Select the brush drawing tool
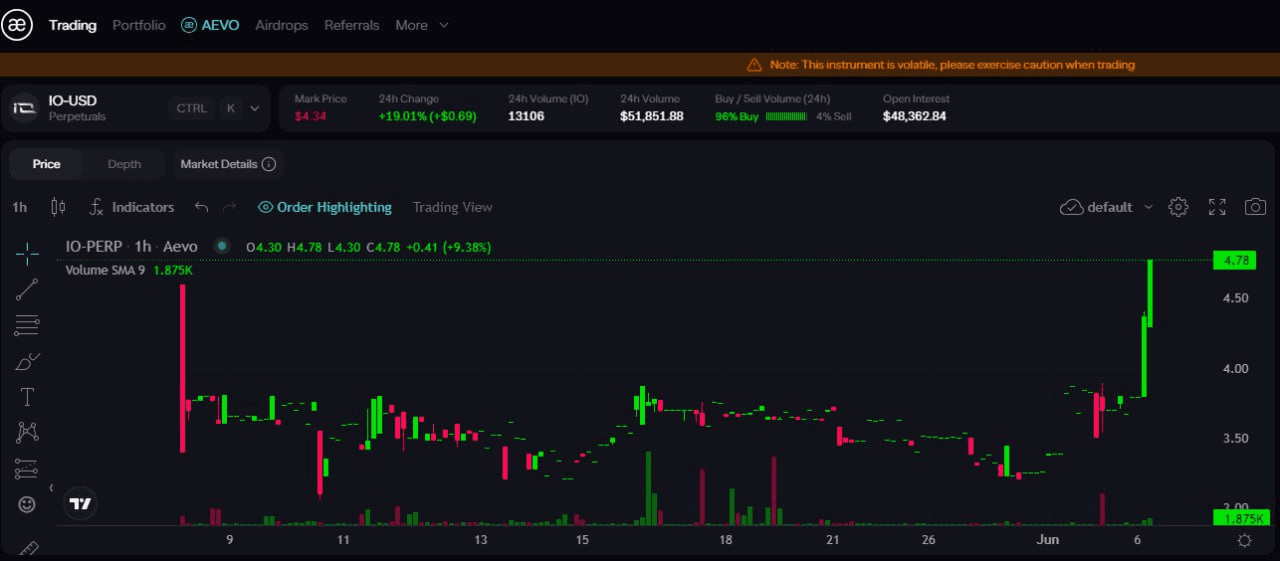Image resolution: width=1280 pixels, height=561 pixels. point(27,361)
